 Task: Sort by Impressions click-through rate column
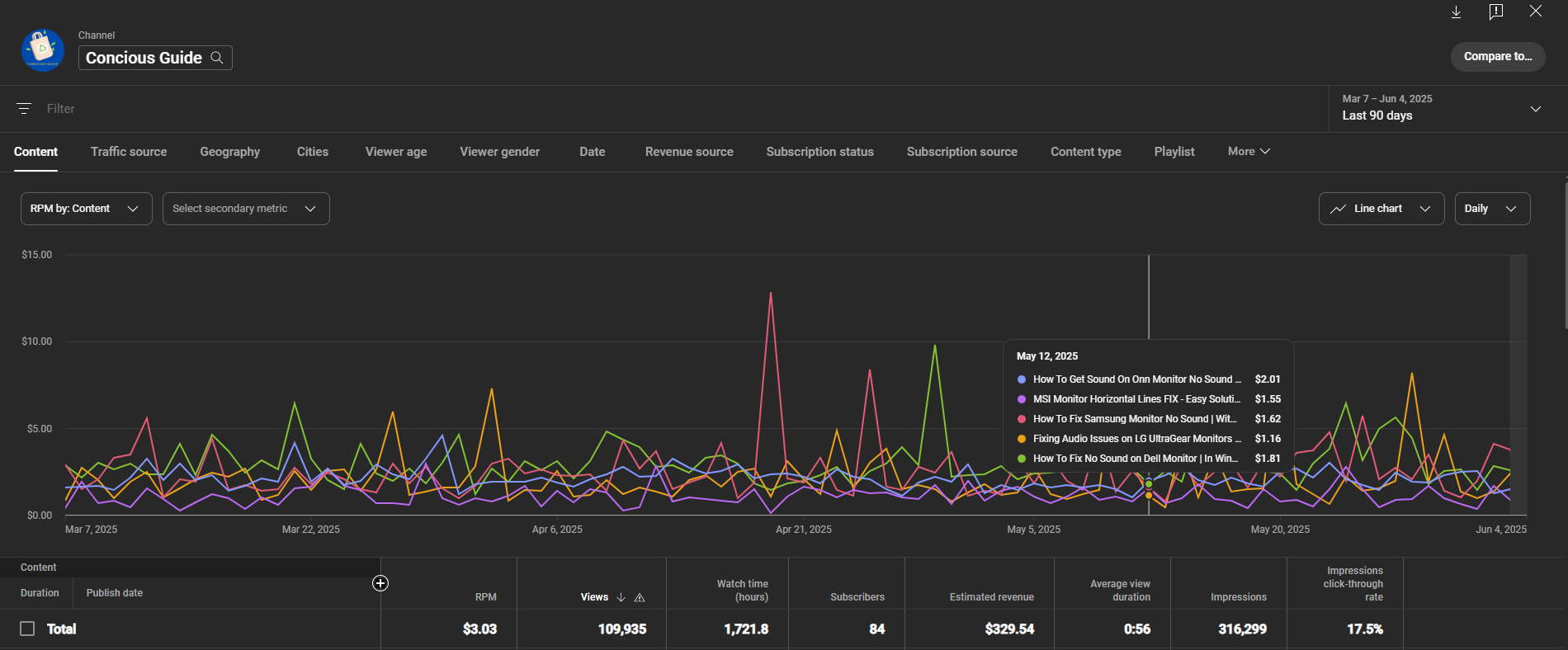tap(1353, 584)
